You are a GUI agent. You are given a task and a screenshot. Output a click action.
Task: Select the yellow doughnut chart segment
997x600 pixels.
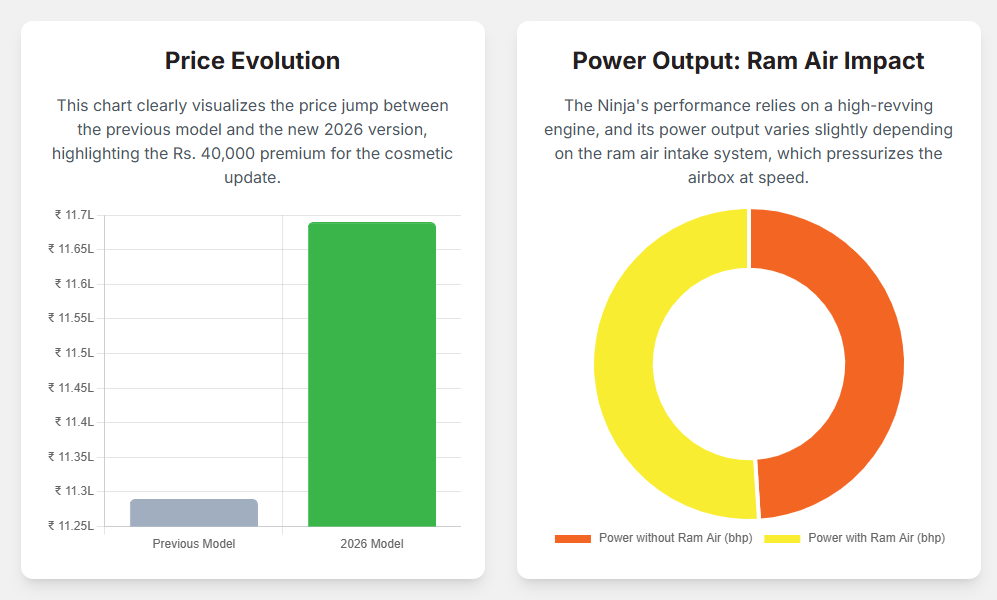[623, 363]
